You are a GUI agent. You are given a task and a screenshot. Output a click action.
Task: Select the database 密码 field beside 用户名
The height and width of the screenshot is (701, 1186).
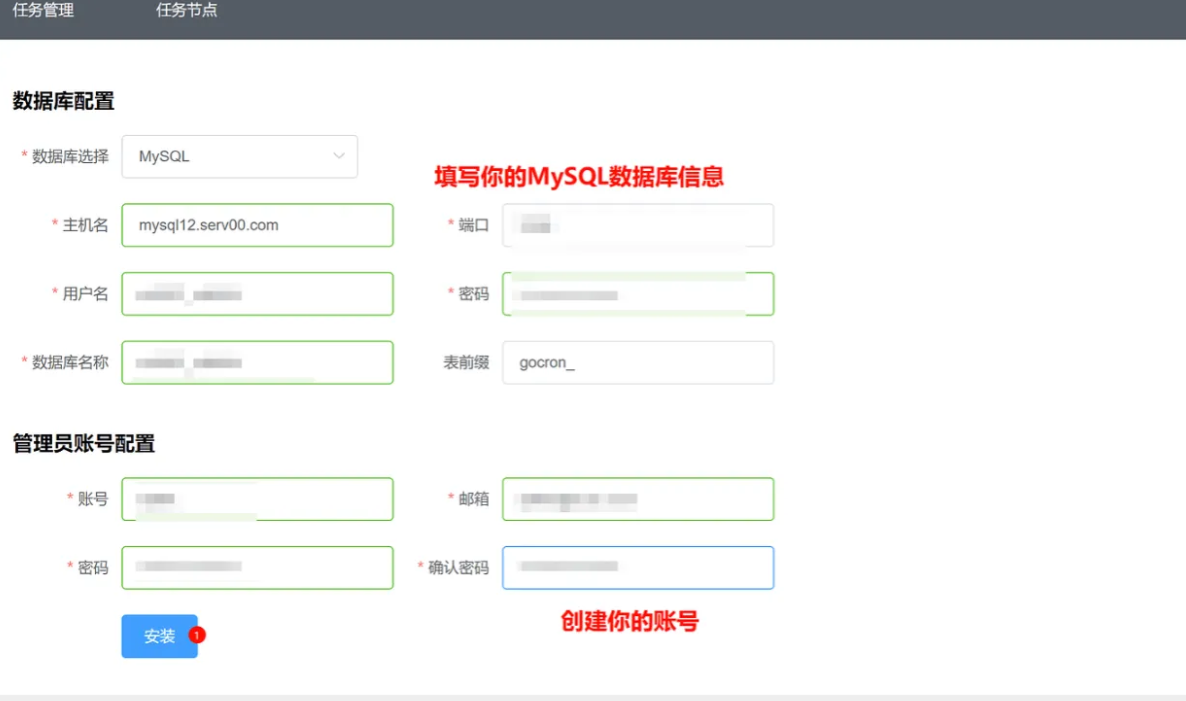click(x=637, y=294)
